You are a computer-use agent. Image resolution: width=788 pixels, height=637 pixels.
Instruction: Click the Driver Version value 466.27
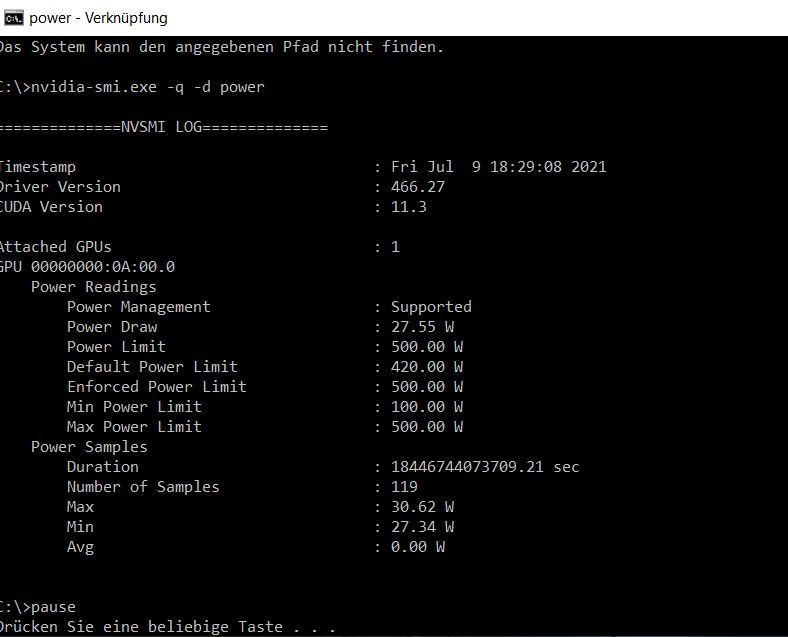tap(417, 187)
